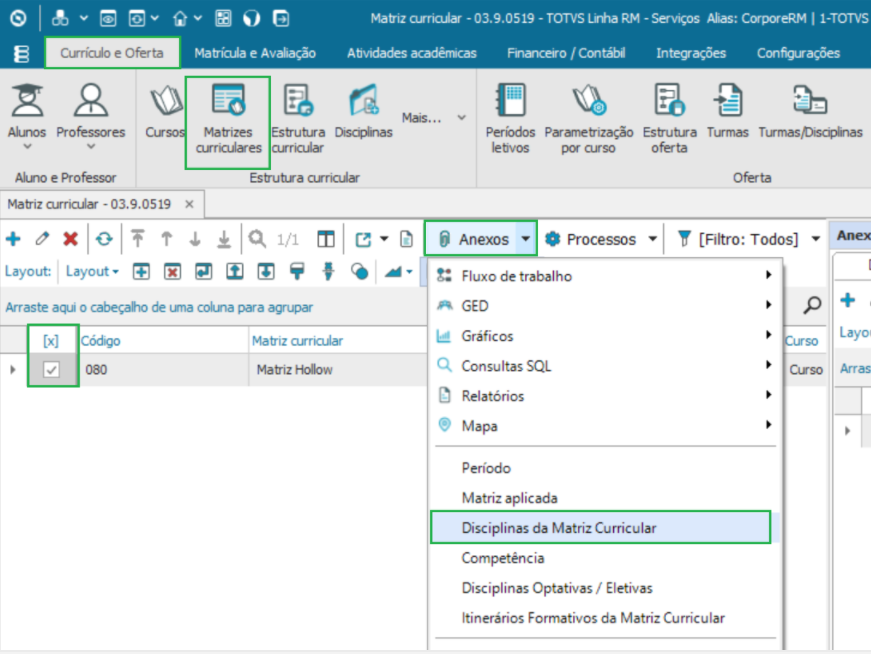
Task: Go to the previous record arrow
Action: (167, 239)
